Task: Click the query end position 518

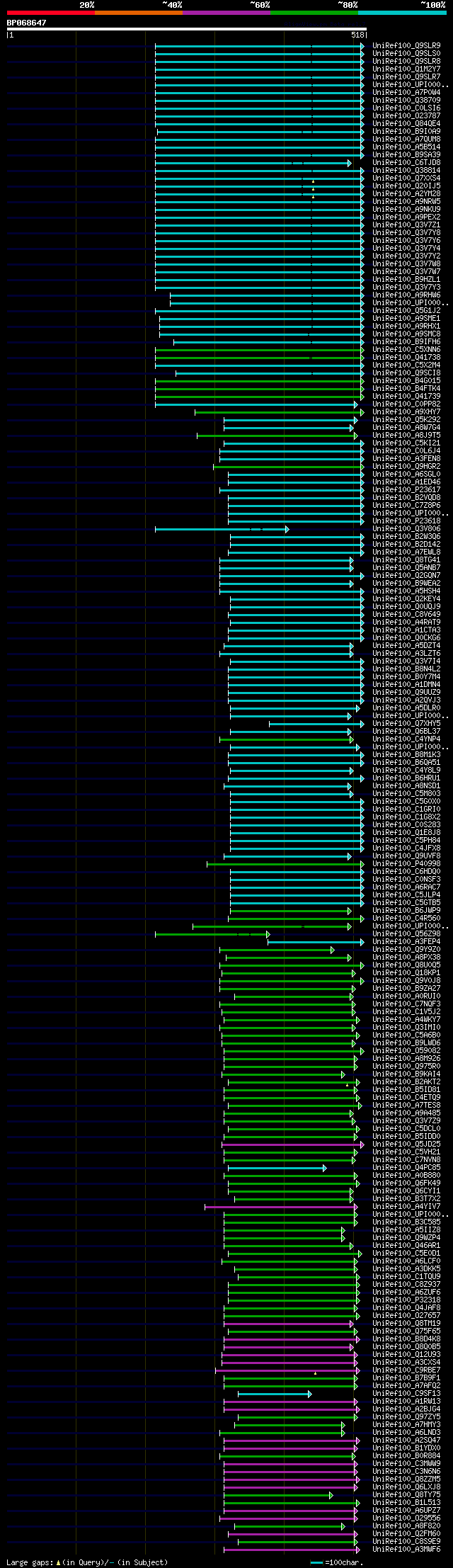Action: [357, 35]
